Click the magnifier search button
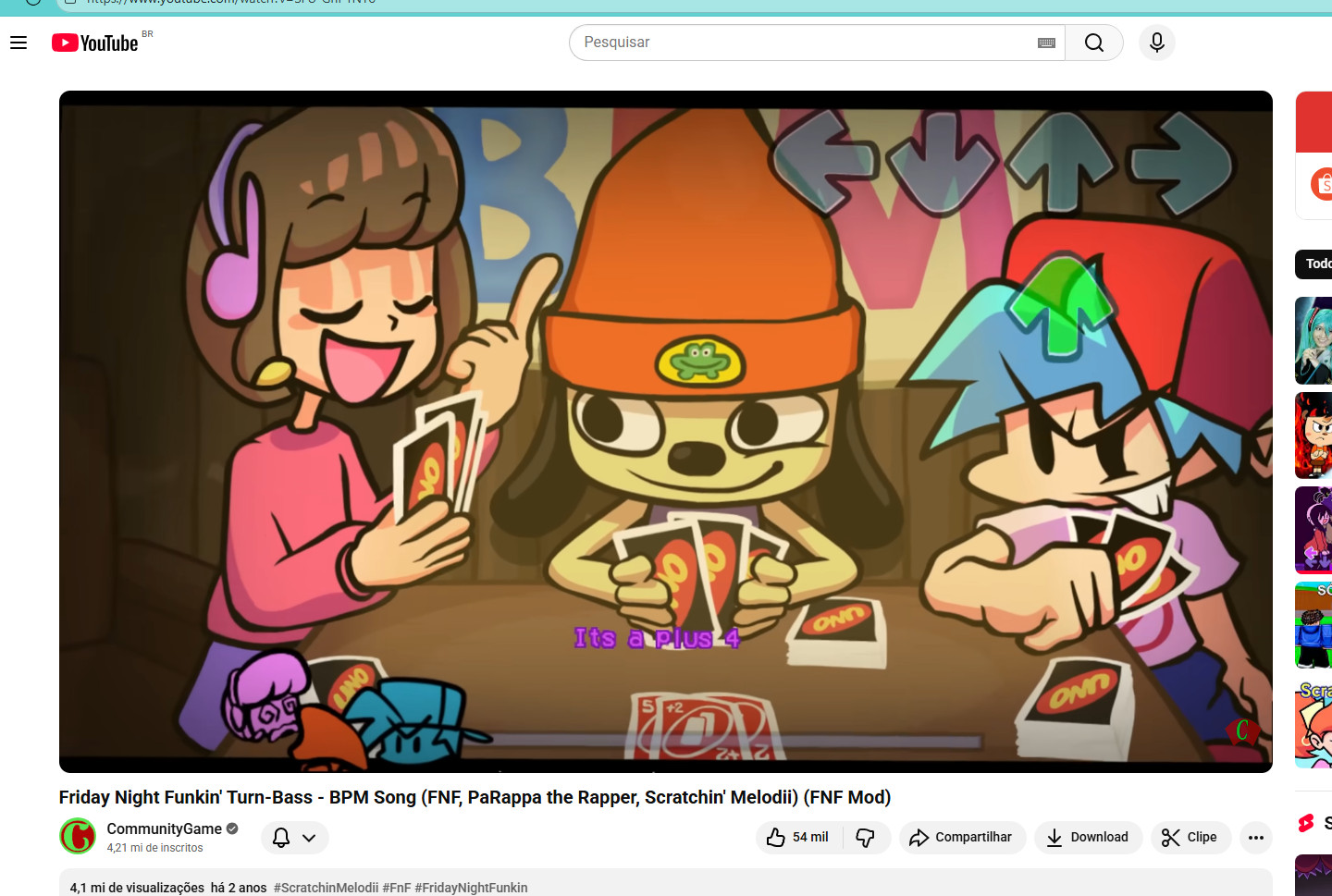 pyautogui.click(x=1094, y=43)
